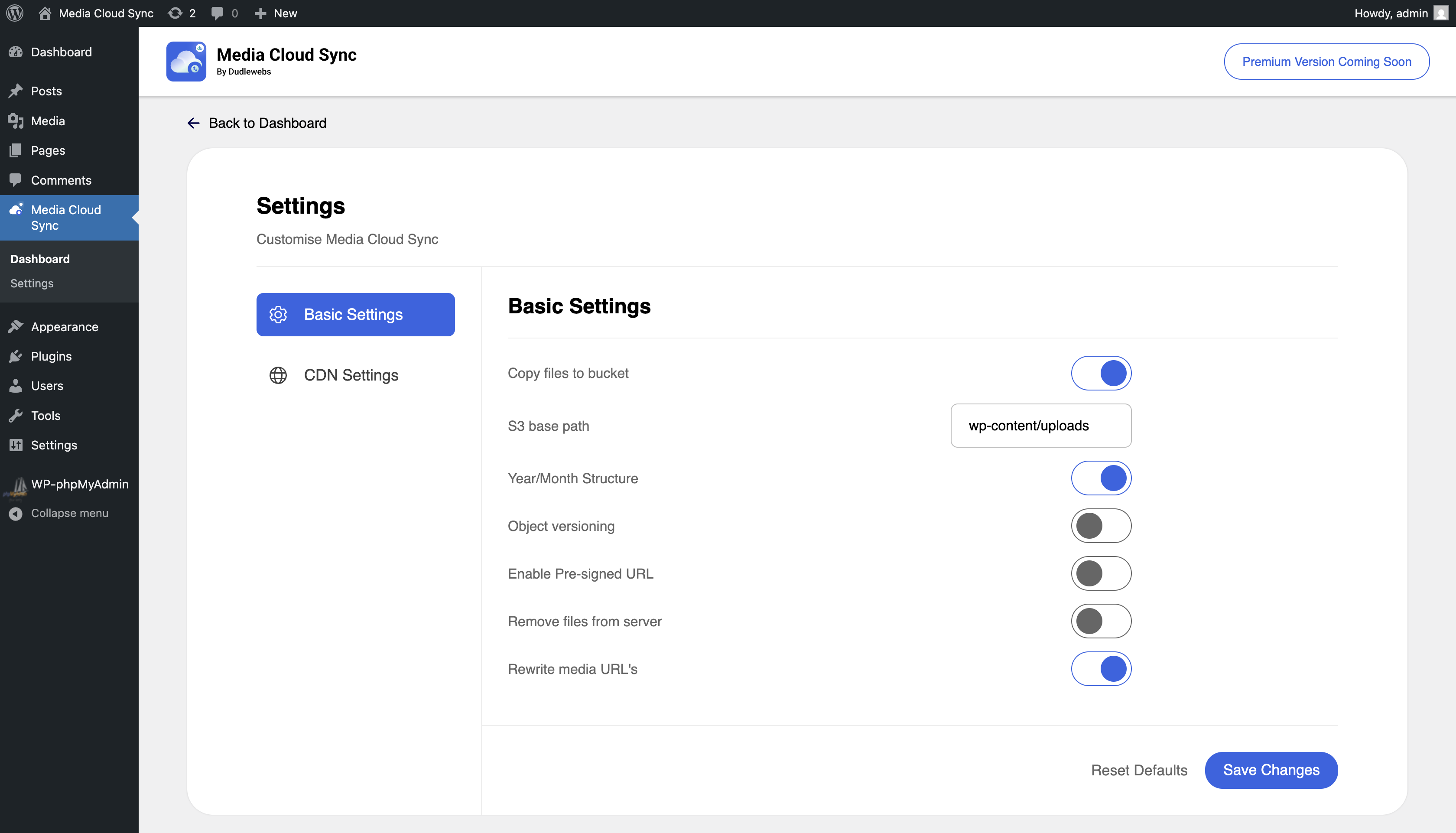Viewport: 1456px width, 833px height.
Task: Click the WordPress logo icon
Action: [x=15, y=13]
